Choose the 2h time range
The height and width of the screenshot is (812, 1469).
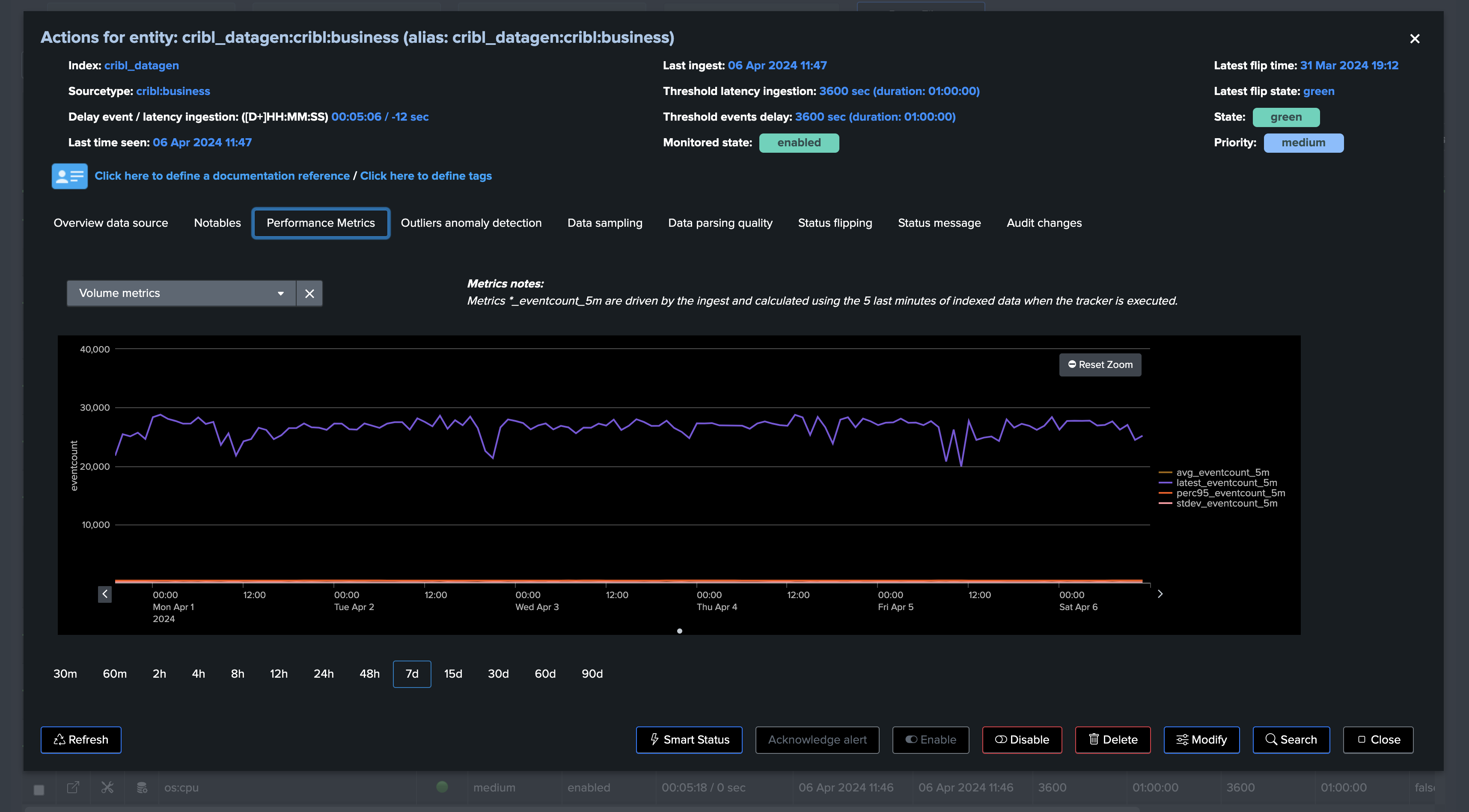click(159, 674)
